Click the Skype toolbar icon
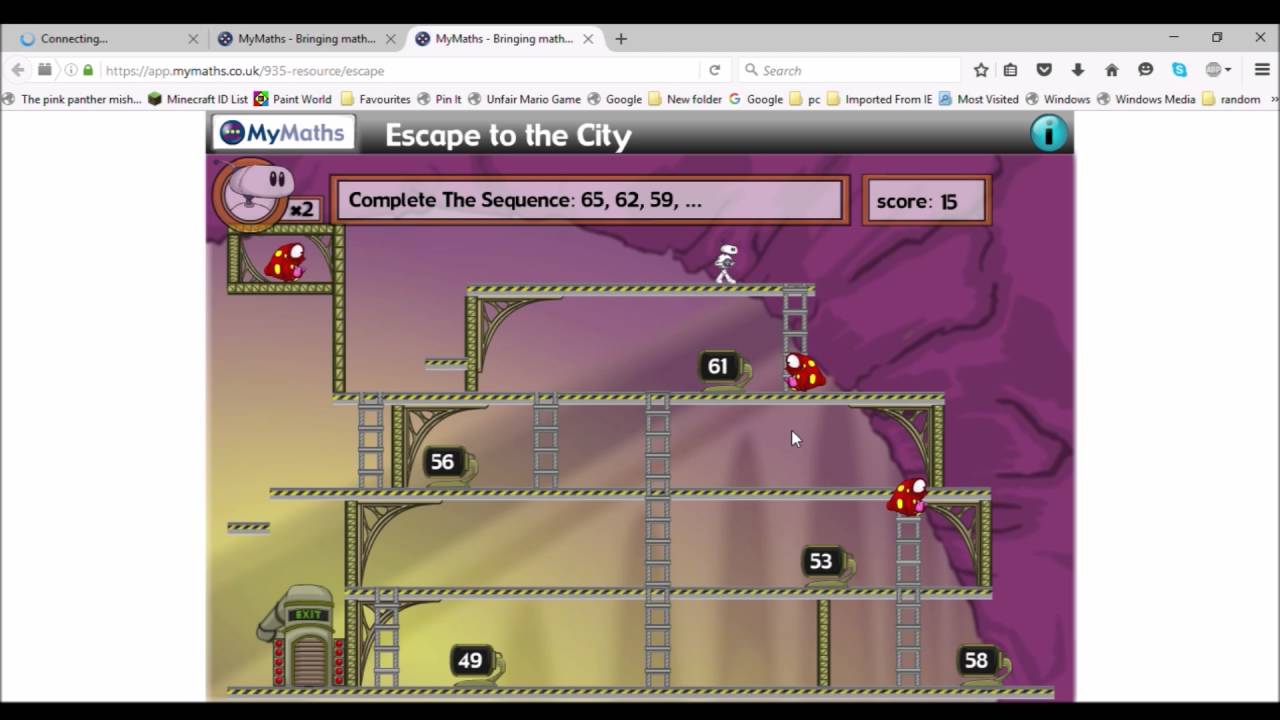This screenshot has height=720, width=1280. [x=1180, y=70]
